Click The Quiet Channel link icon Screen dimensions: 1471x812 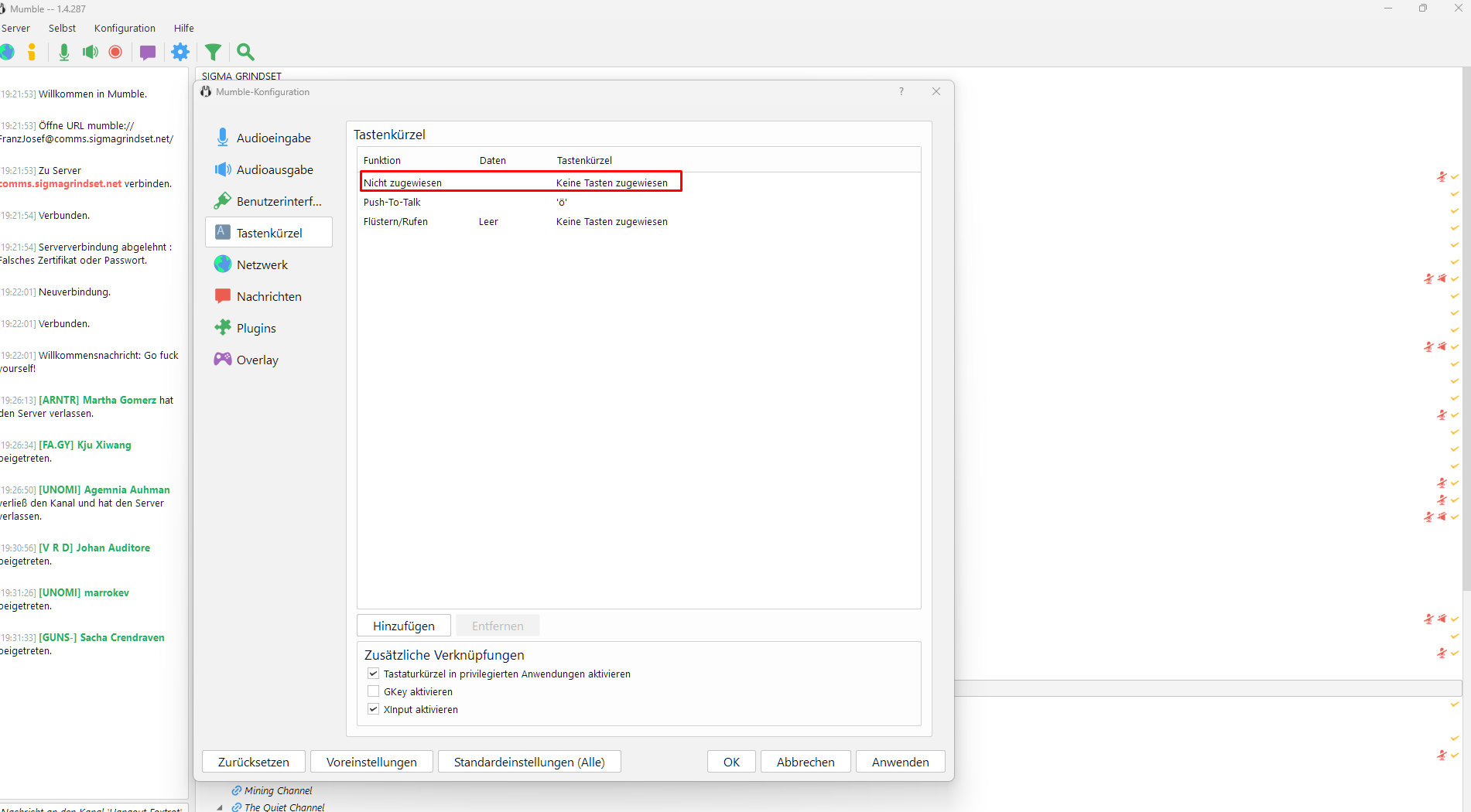[237, 807]
